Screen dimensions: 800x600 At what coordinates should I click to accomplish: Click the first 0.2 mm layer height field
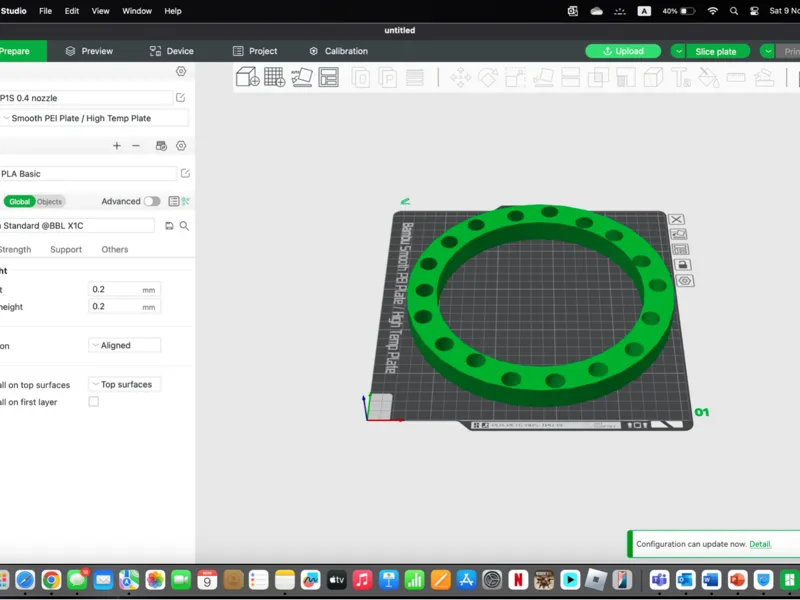(124, 289)
